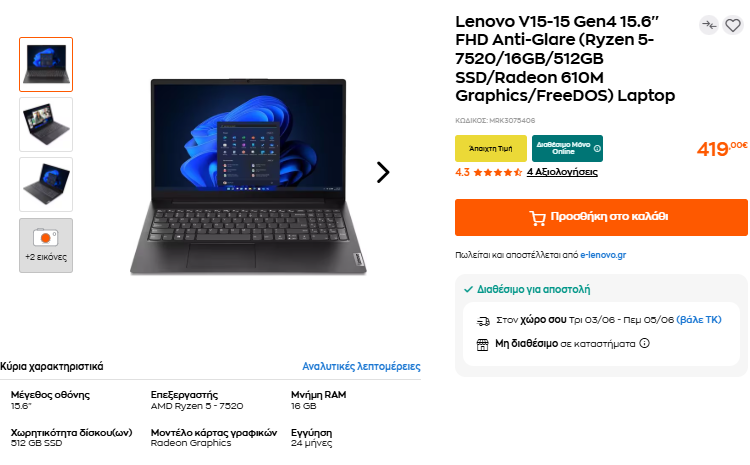
Task: Select the second angled laptop thumbnail
Action: tap(46, 124)
